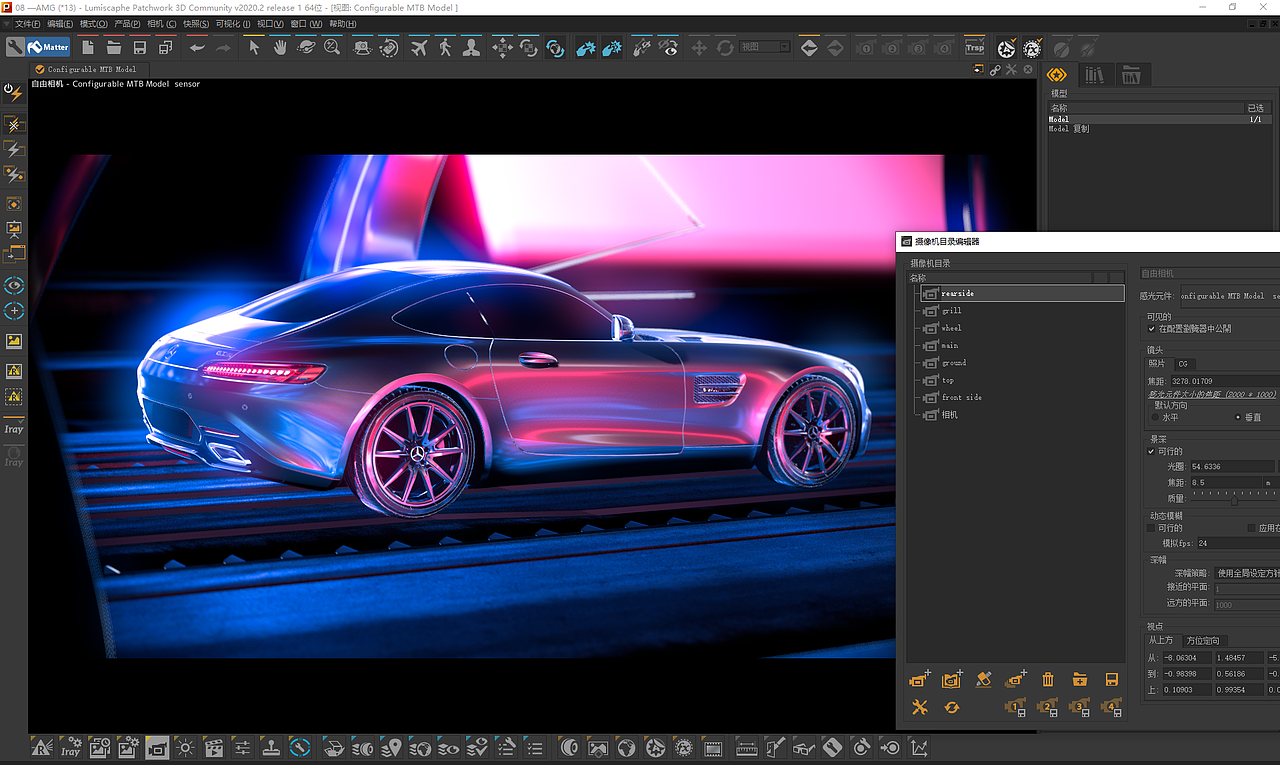Switch to the 方位定向 viewpoint tab

1203,640
